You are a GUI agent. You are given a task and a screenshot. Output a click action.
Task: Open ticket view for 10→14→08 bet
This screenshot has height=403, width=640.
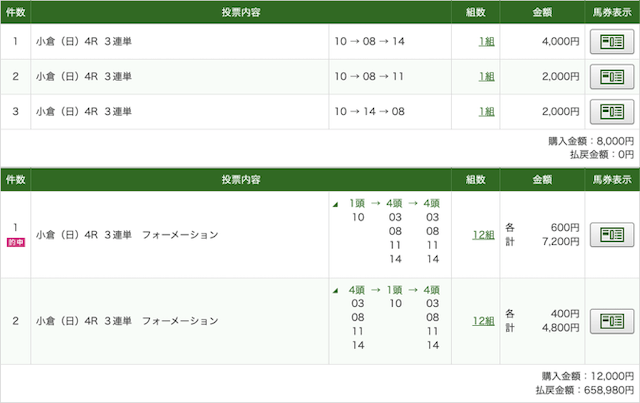click(612, 111)
